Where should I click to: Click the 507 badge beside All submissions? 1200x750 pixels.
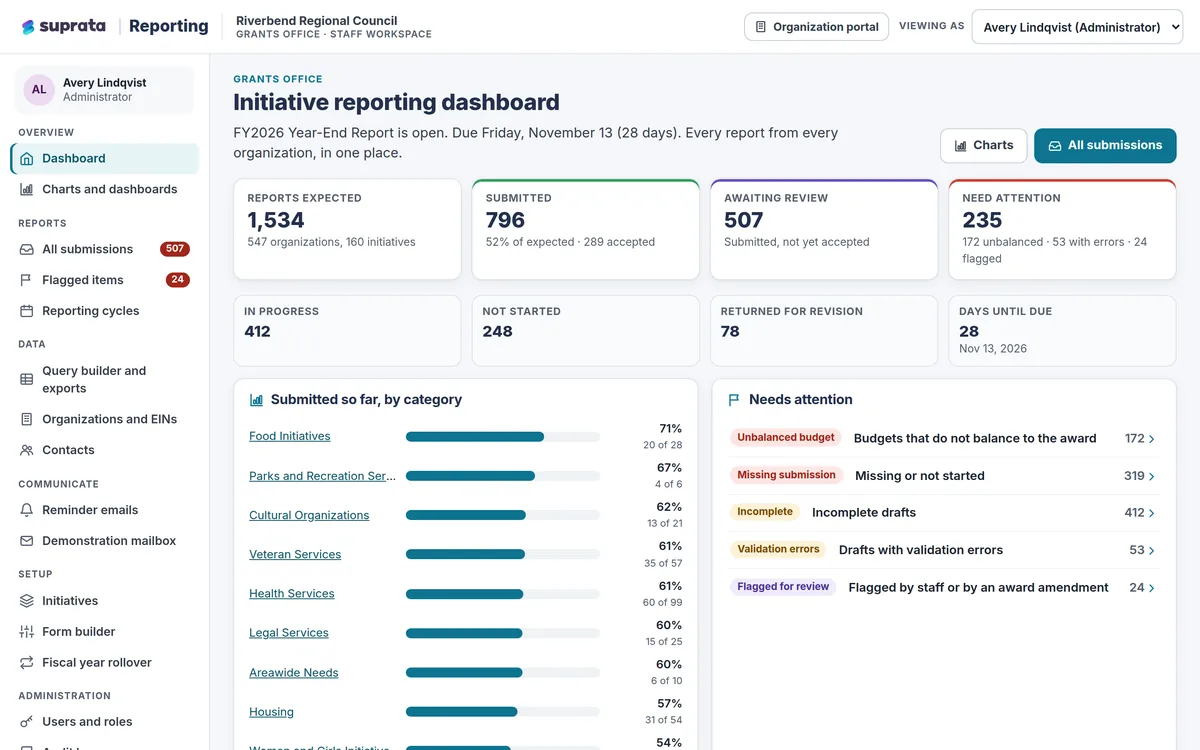point(175,249)
